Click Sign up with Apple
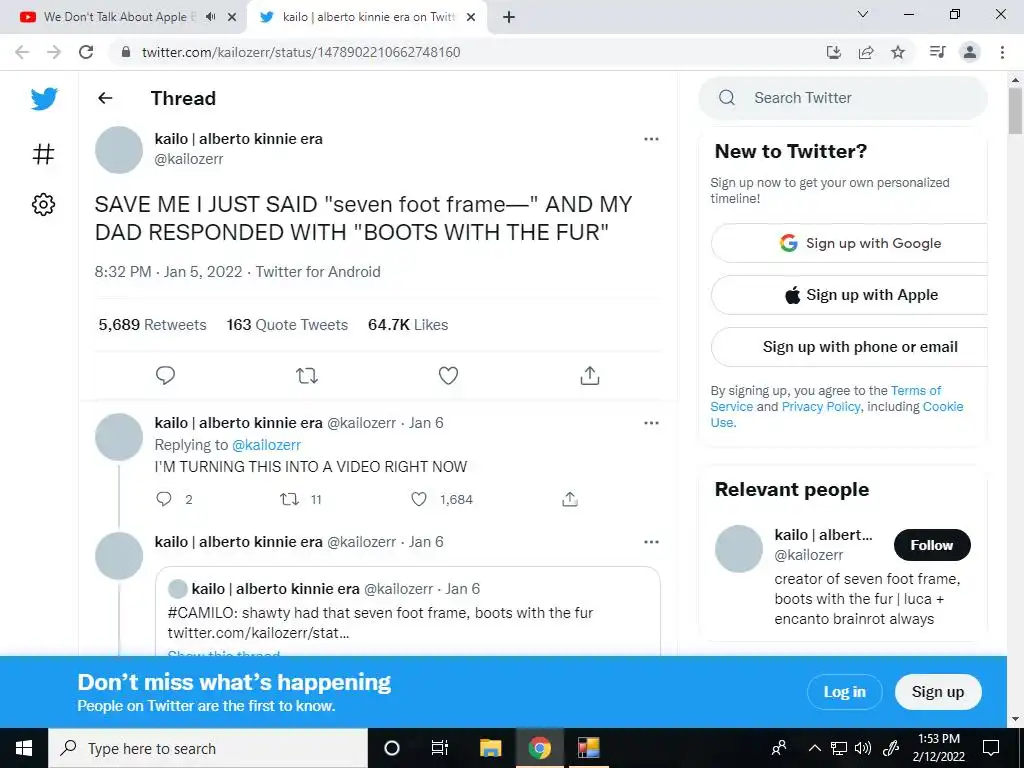 [849, 295]
